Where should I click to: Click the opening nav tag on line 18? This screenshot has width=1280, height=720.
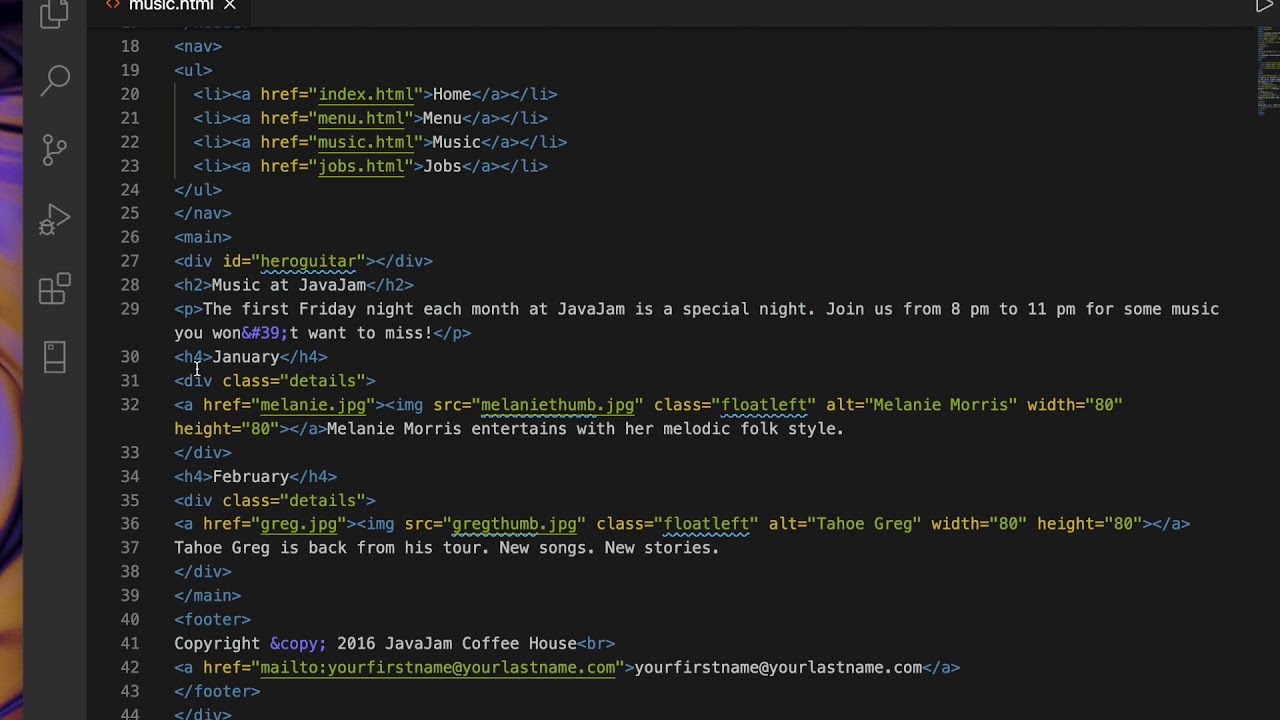click(x=198, y=46)
